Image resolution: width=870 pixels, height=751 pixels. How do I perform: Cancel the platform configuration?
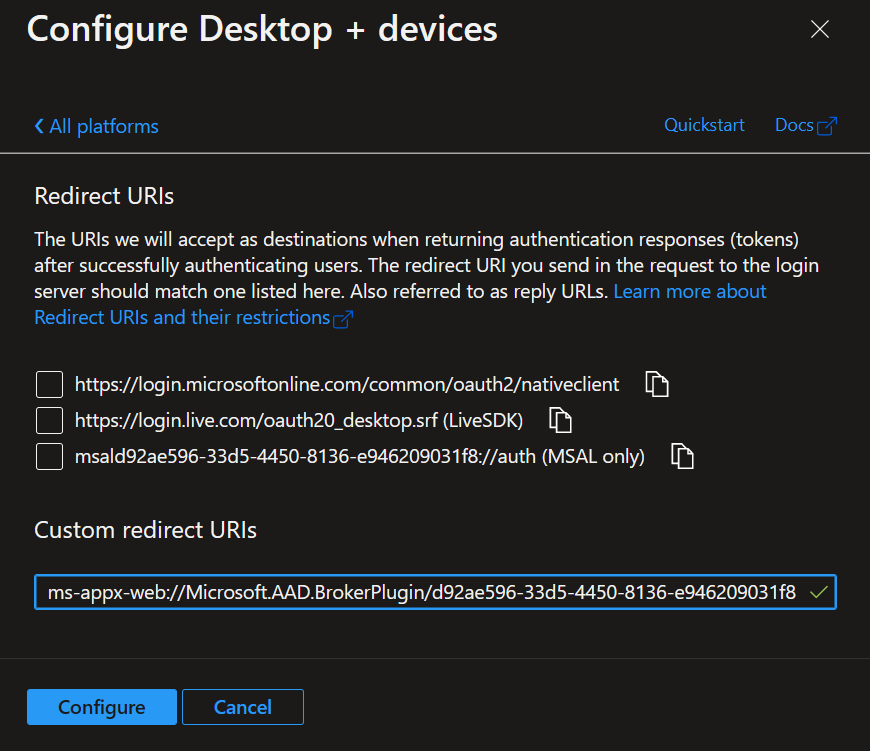pyautogui.click(x=243, y=707)
